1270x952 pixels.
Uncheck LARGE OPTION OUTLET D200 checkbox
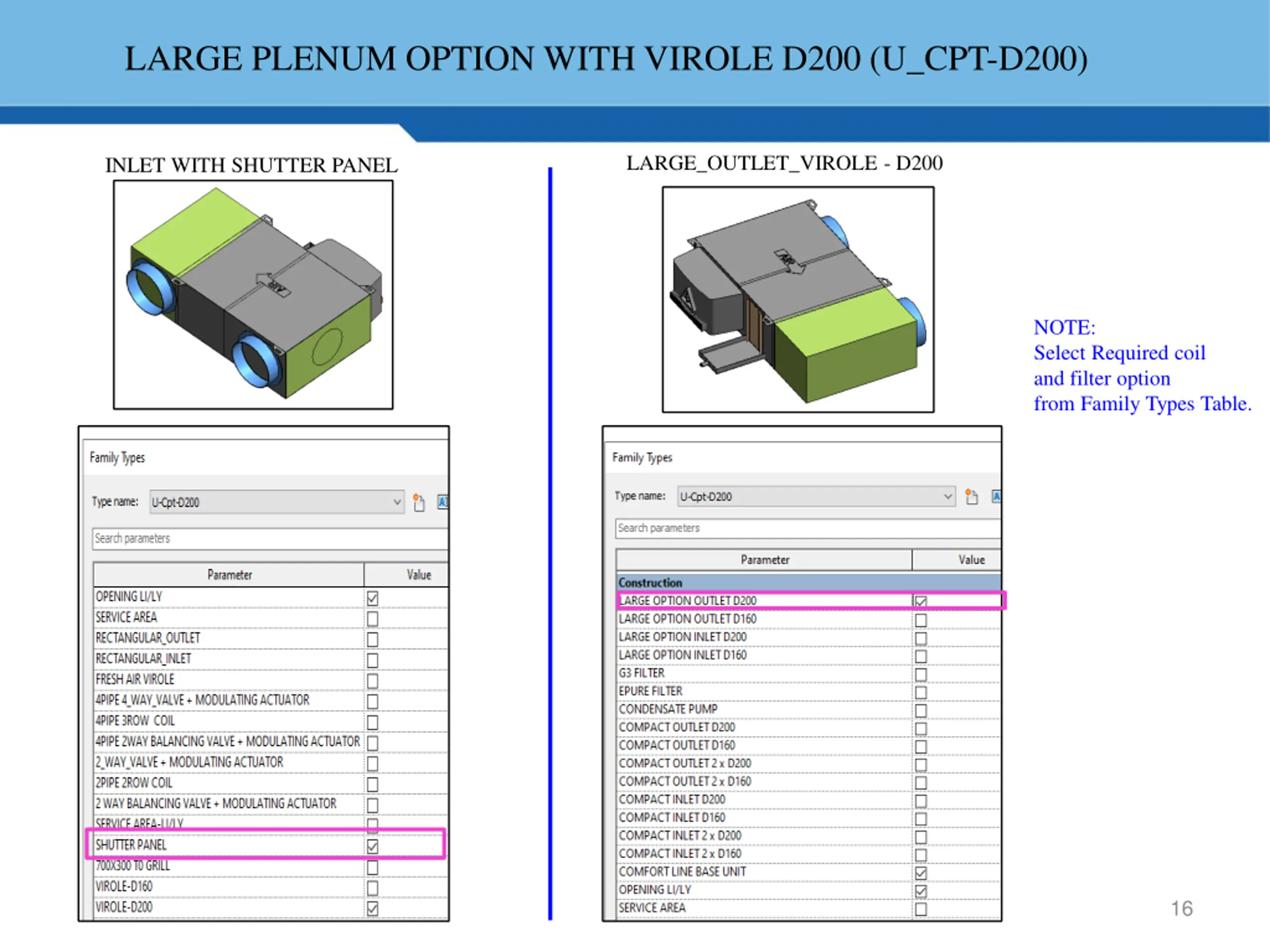(x=921, y=601)
